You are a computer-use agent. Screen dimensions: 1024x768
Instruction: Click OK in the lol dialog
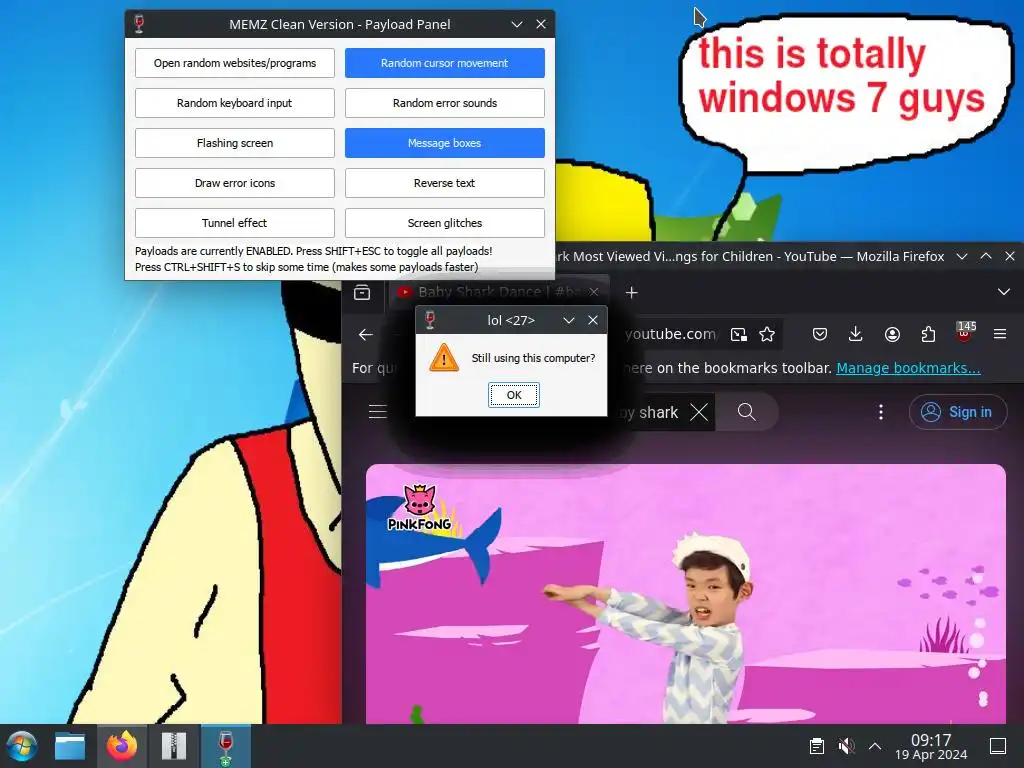(514, 395)
